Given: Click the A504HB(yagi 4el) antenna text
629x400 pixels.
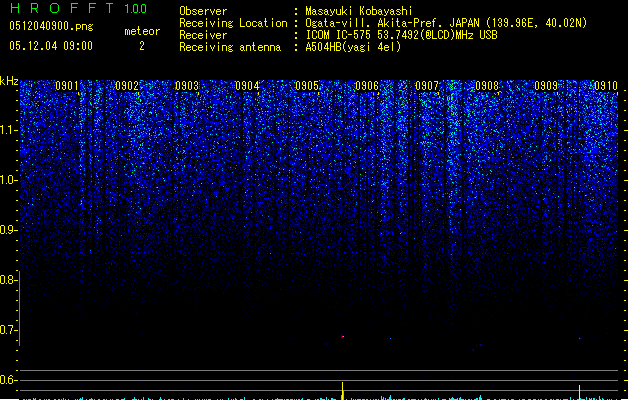Looking at the screenshot, I should (353, 47).
